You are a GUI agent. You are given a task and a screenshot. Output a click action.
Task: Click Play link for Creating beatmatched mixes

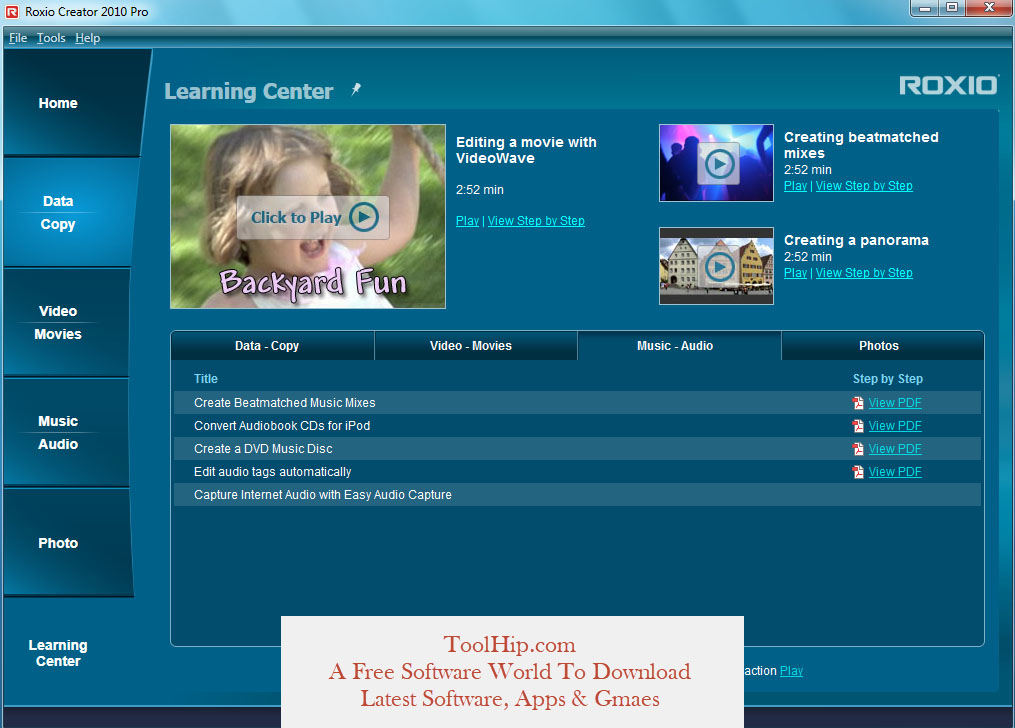point(796,186)
